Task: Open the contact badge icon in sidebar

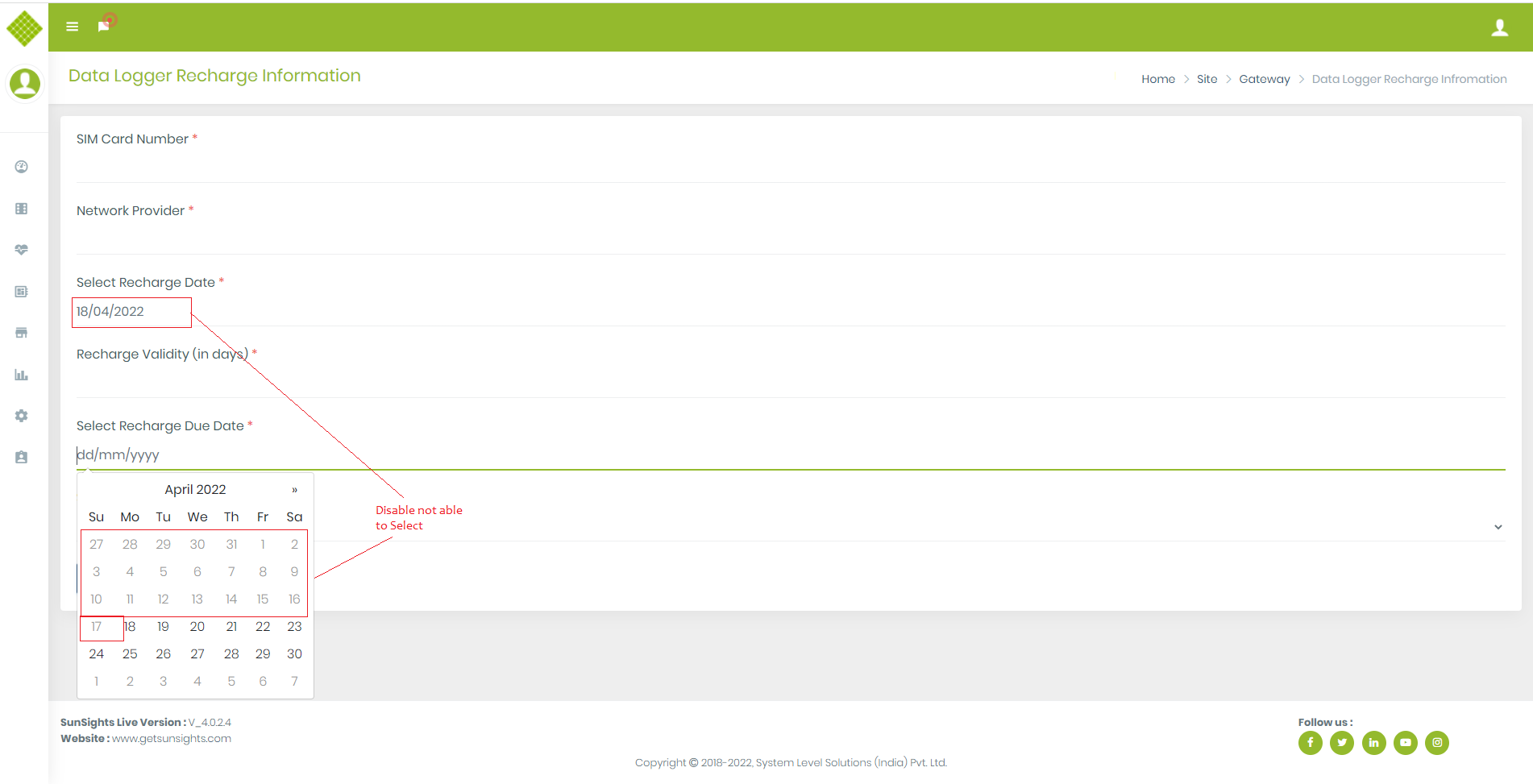Action: coord(21,457)
